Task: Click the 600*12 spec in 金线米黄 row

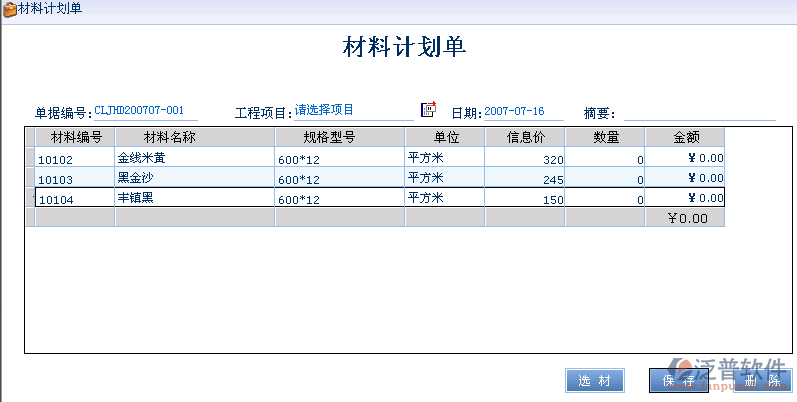Action: coord(340,158)
